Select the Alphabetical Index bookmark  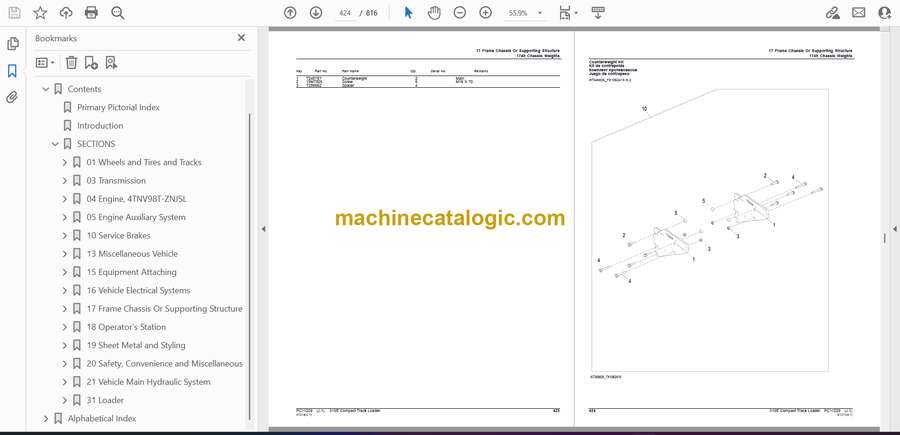102,419
